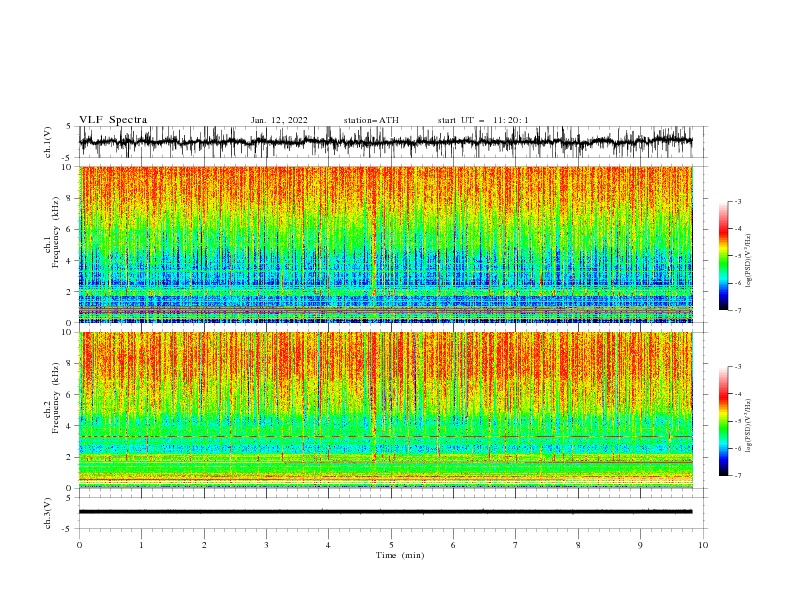Click the ch.1 voltage waveform trace
The image size is (792, 612).
tap(385, 142)
